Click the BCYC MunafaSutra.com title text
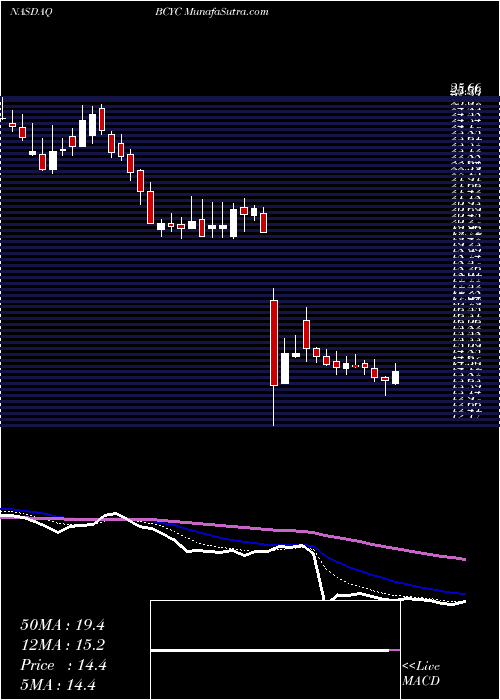500x700 pixels. (212, 12)
